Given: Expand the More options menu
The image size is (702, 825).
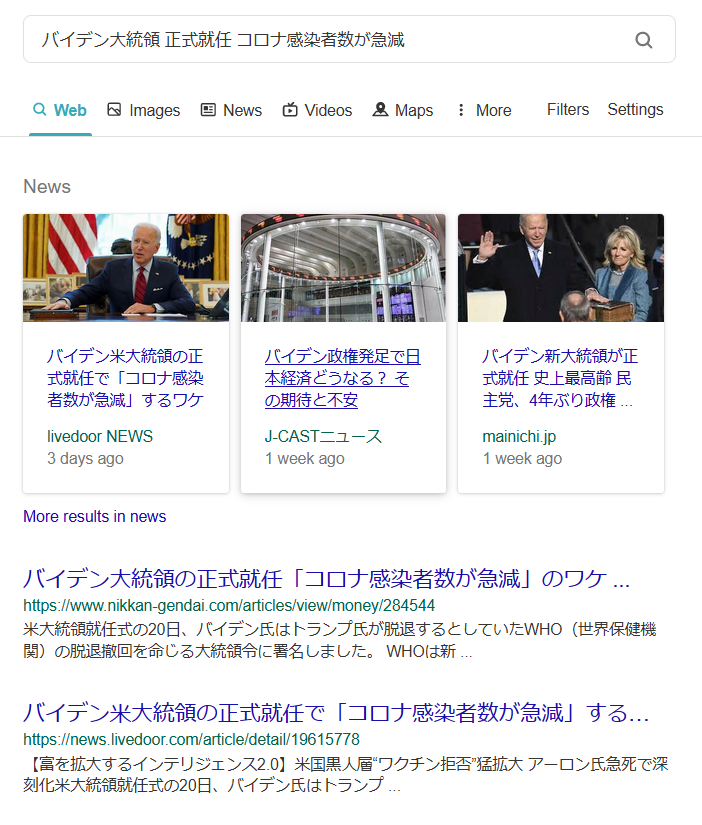Looking at the screenshot, I should tap(483, 110).
